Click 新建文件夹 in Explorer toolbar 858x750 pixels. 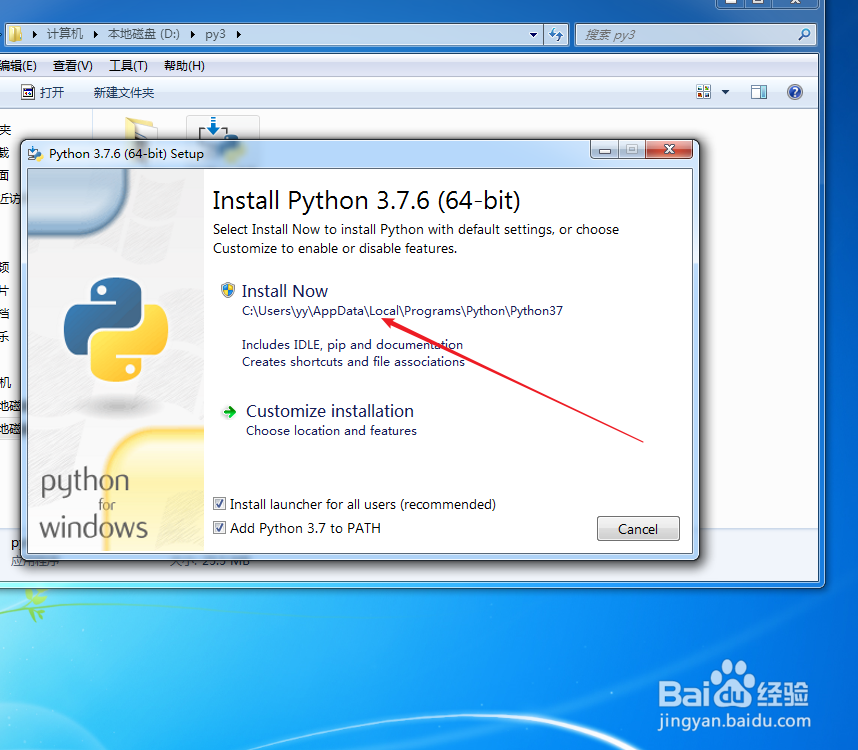[x=124, y=92]
